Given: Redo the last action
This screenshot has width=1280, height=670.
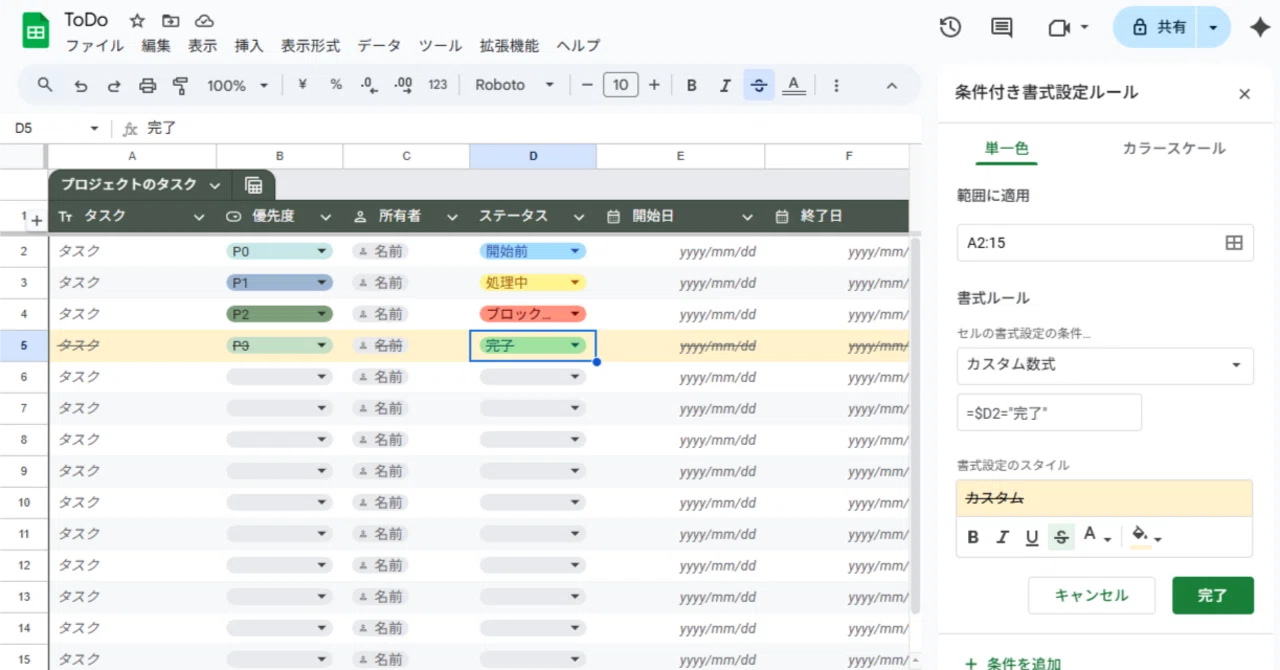Looking at the screenshot, I should (x=114, y=86).
